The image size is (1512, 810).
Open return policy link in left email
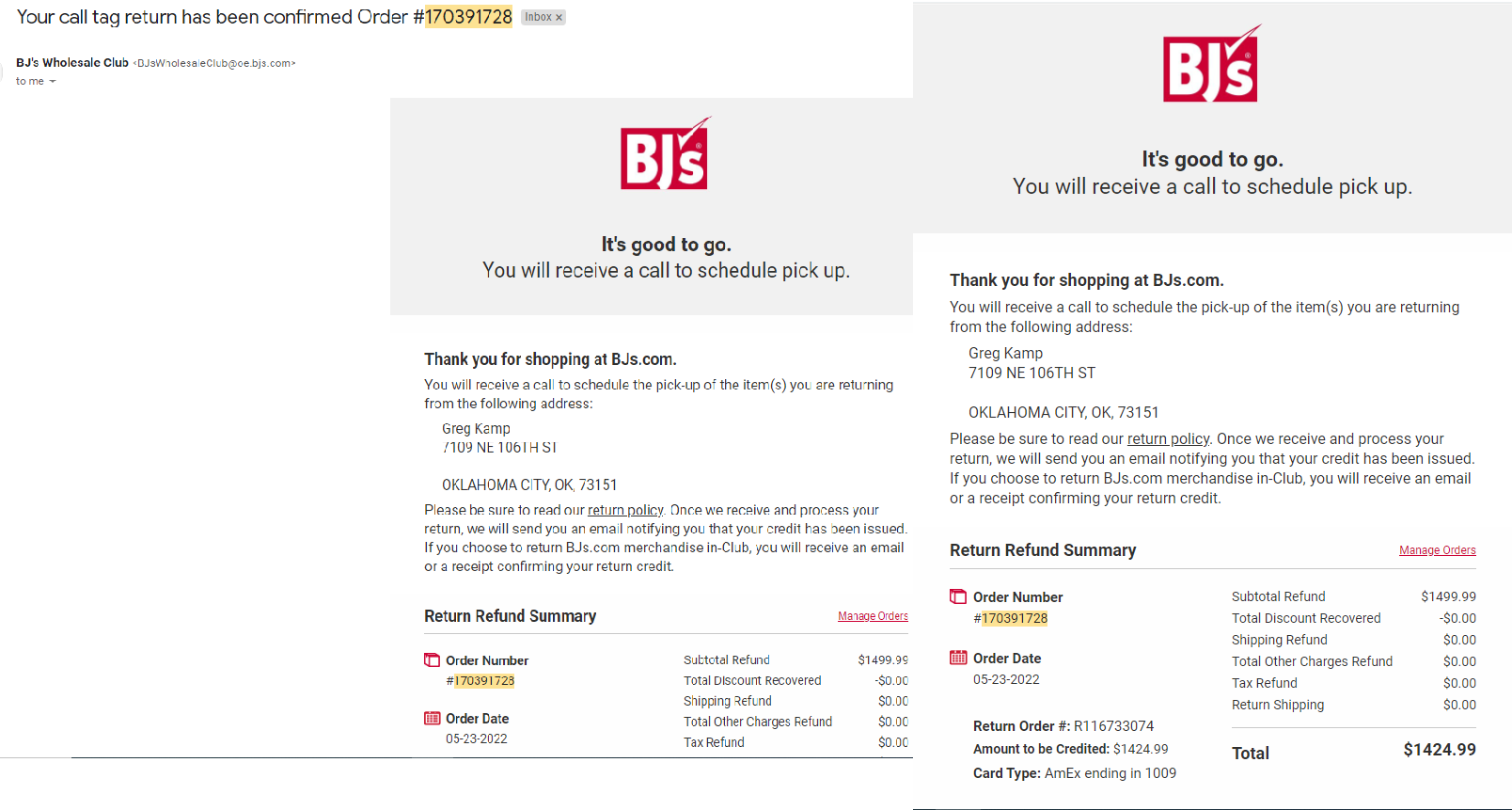click(x=625, y=510)
